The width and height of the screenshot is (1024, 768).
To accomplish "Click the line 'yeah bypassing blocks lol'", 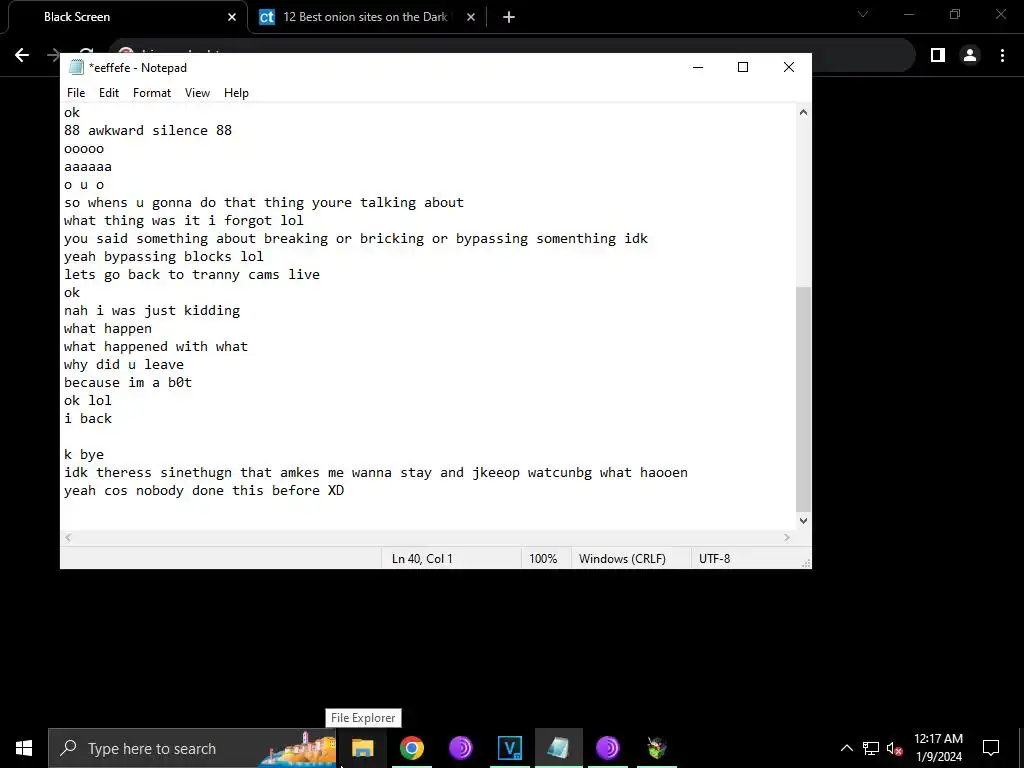I will tap(163, 256).
